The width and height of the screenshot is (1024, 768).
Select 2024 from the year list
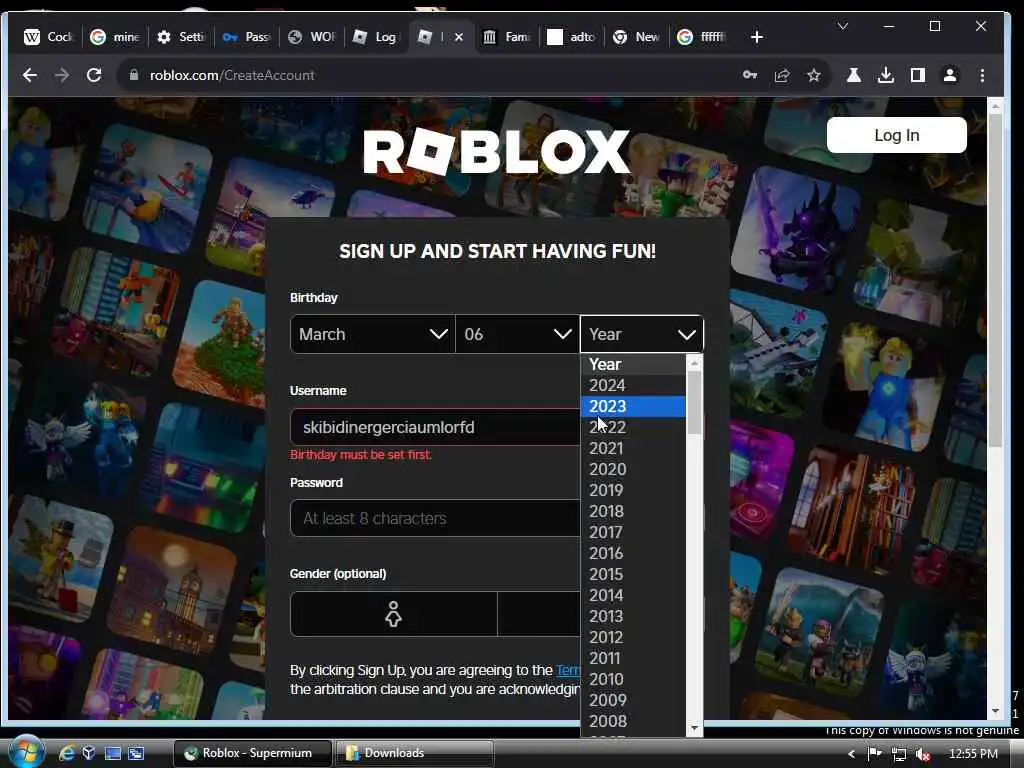click(633, 385)
